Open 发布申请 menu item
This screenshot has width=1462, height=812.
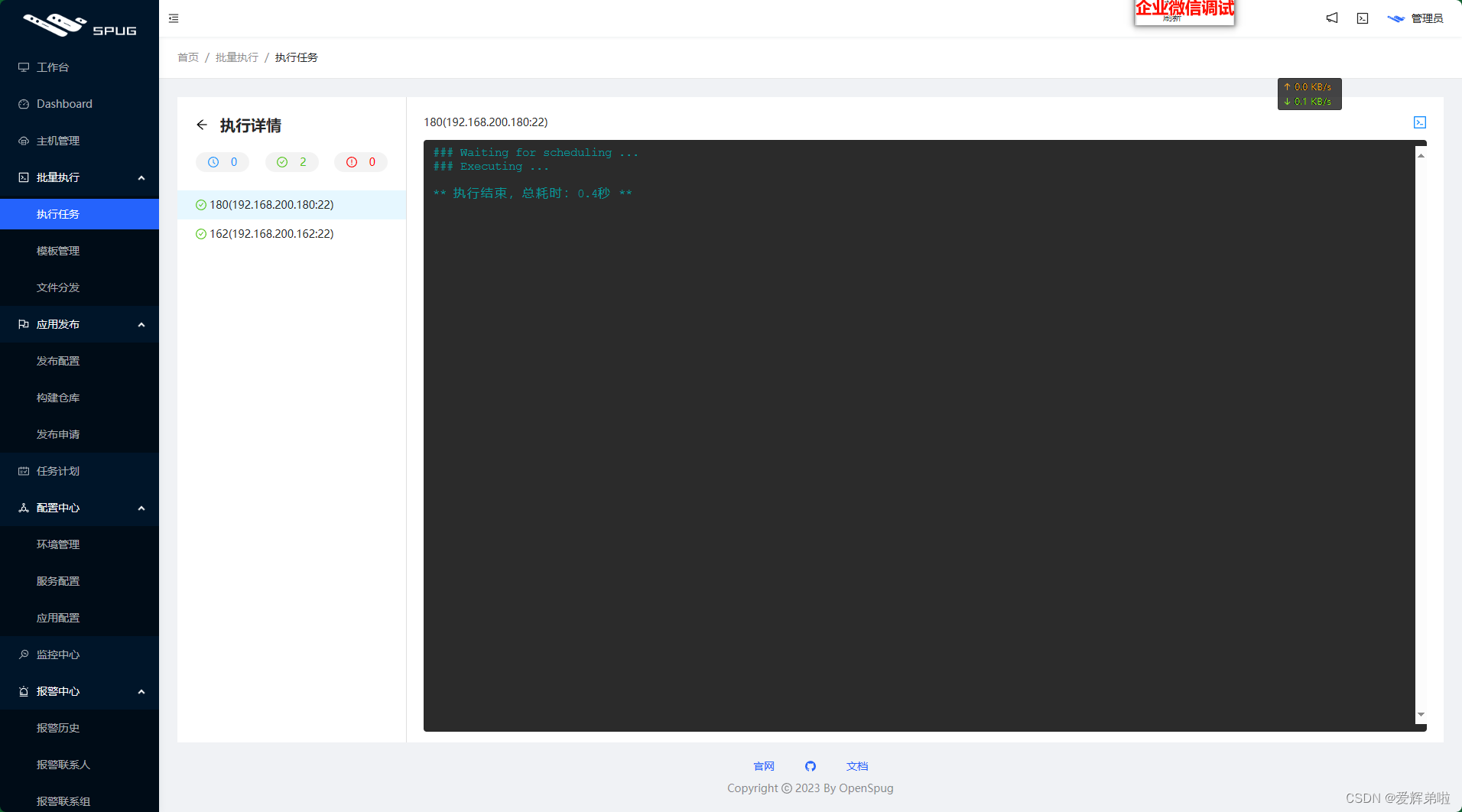pos(80,434)
